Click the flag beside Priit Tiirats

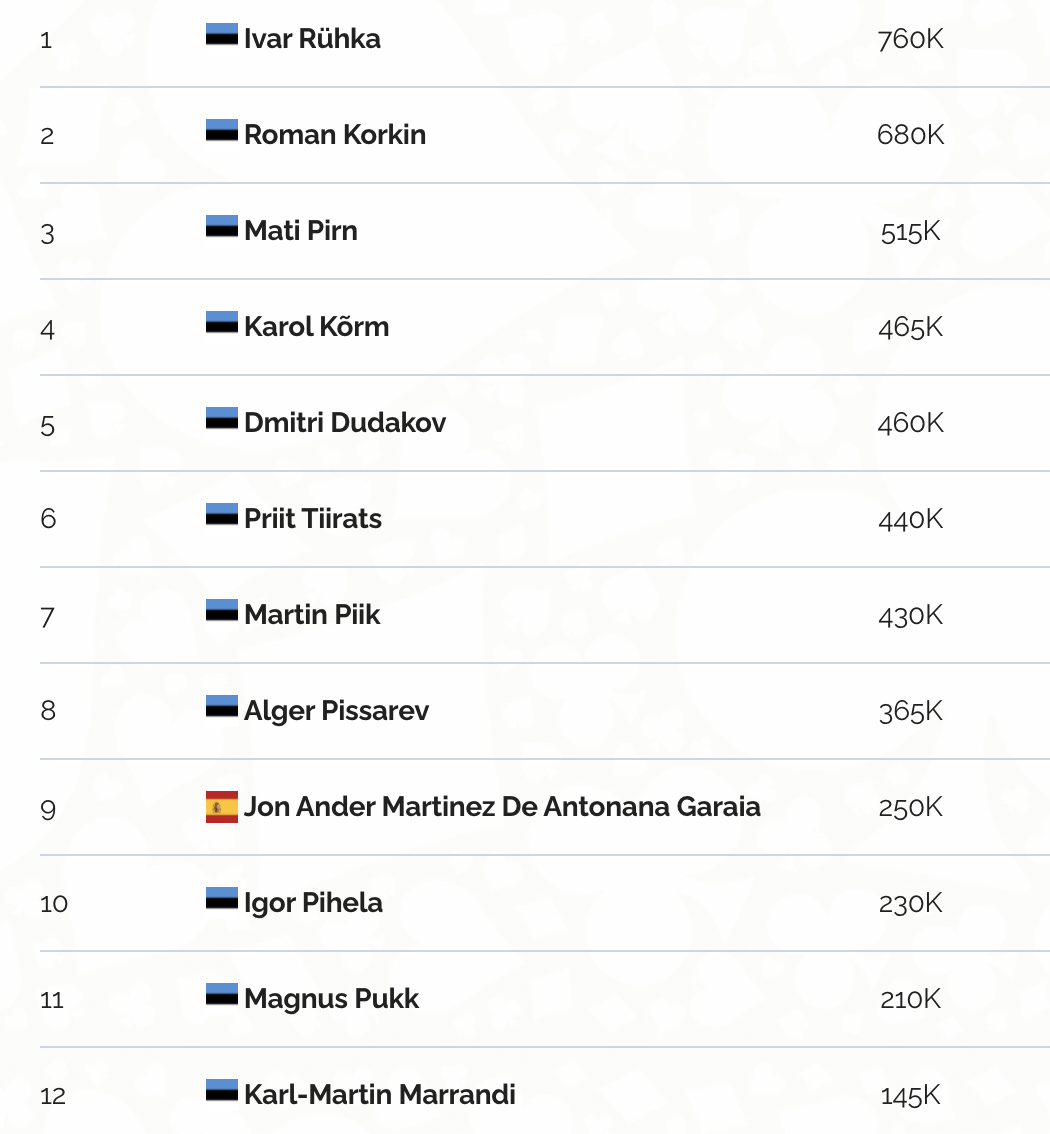coord(221,515)
